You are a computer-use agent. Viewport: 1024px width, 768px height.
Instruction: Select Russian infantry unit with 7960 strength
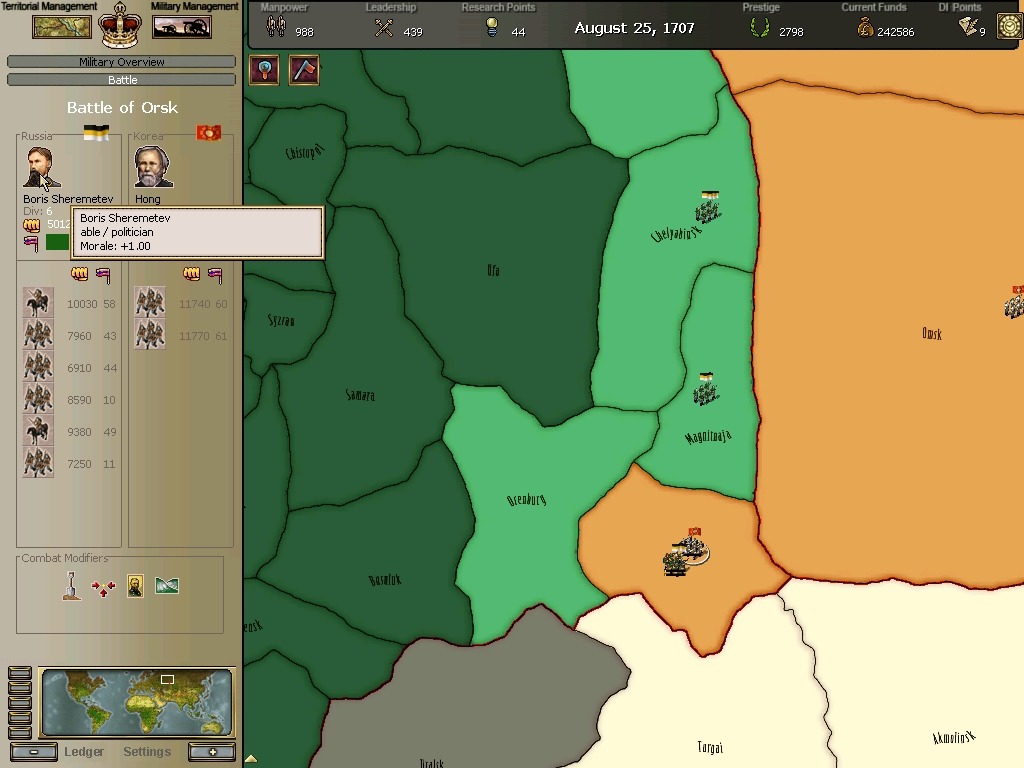pyautogui.click(x=38, y=335)
